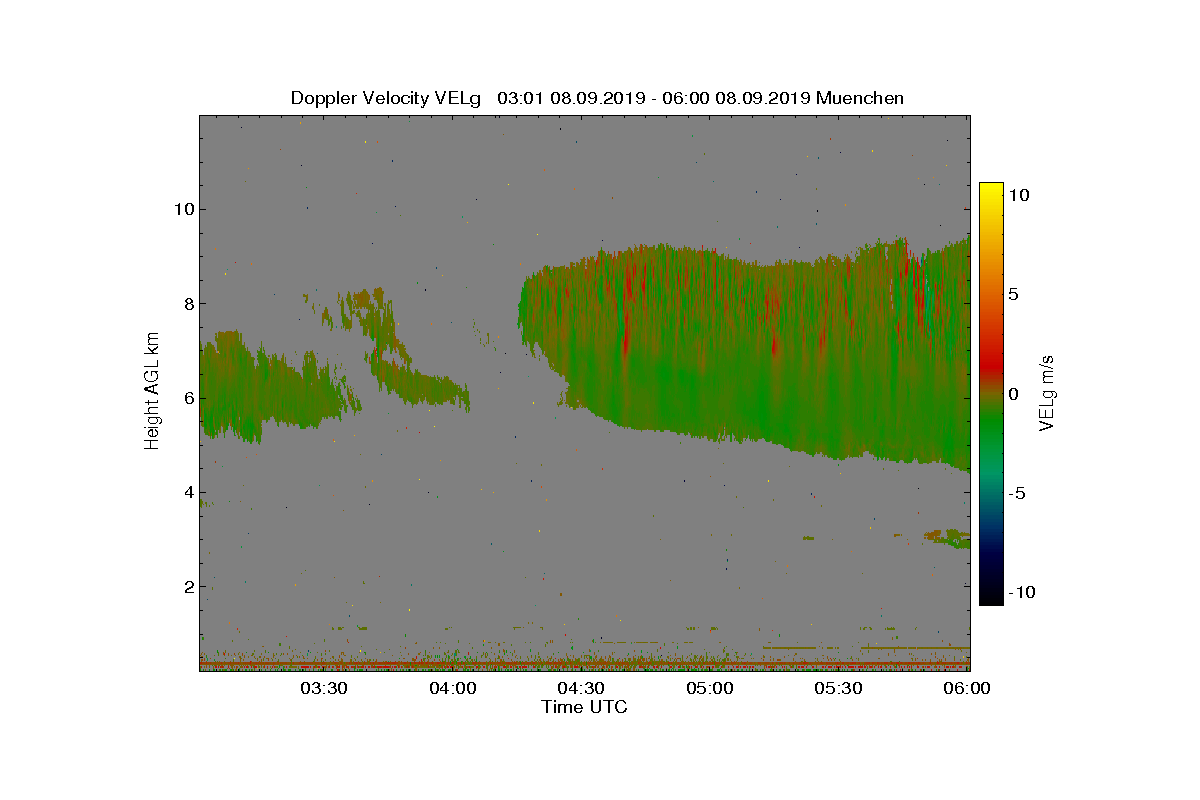Viewport: 1200px width, 800px height.
Task: Click the colorbar label 5
Action: [x=1013, y=294]
